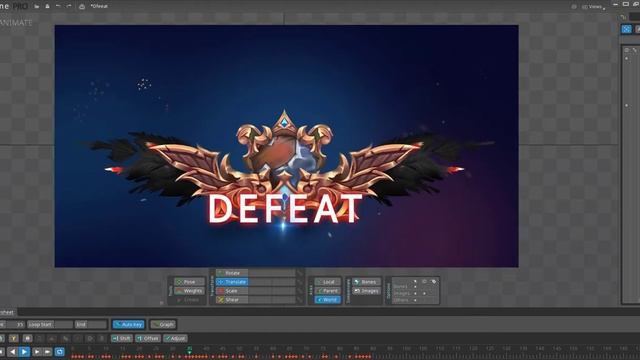Set axes to Local

click(x=328, y=282)
